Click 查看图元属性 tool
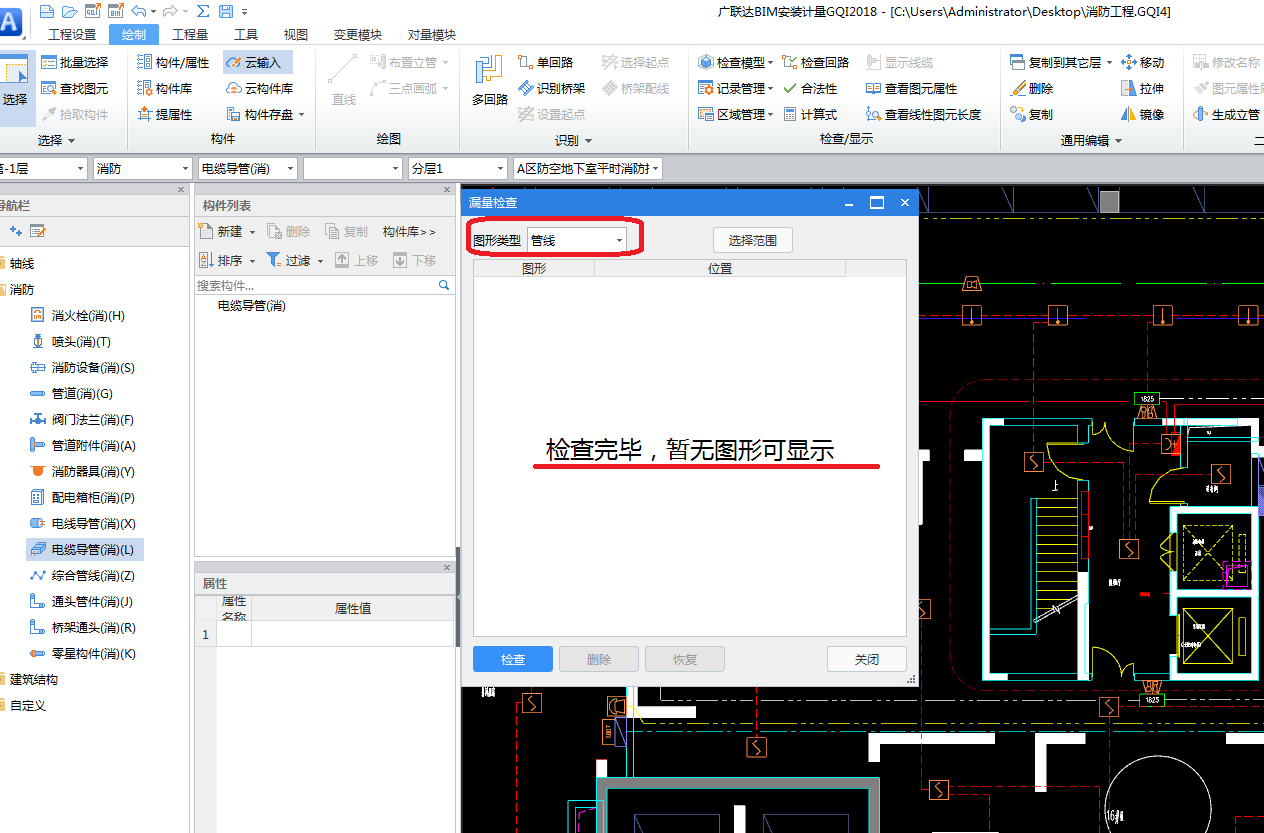 click(x=912, y=88)
